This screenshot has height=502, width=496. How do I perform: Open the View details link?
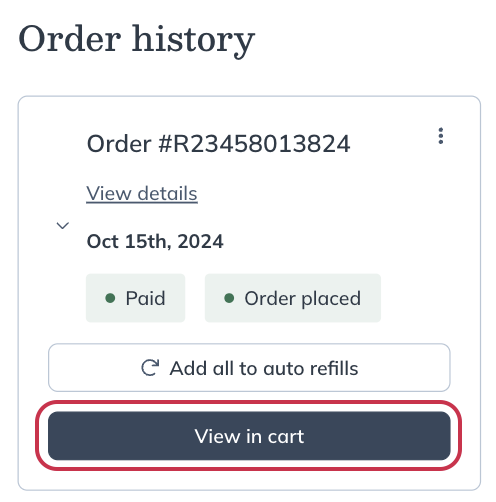tap(142, 193)
